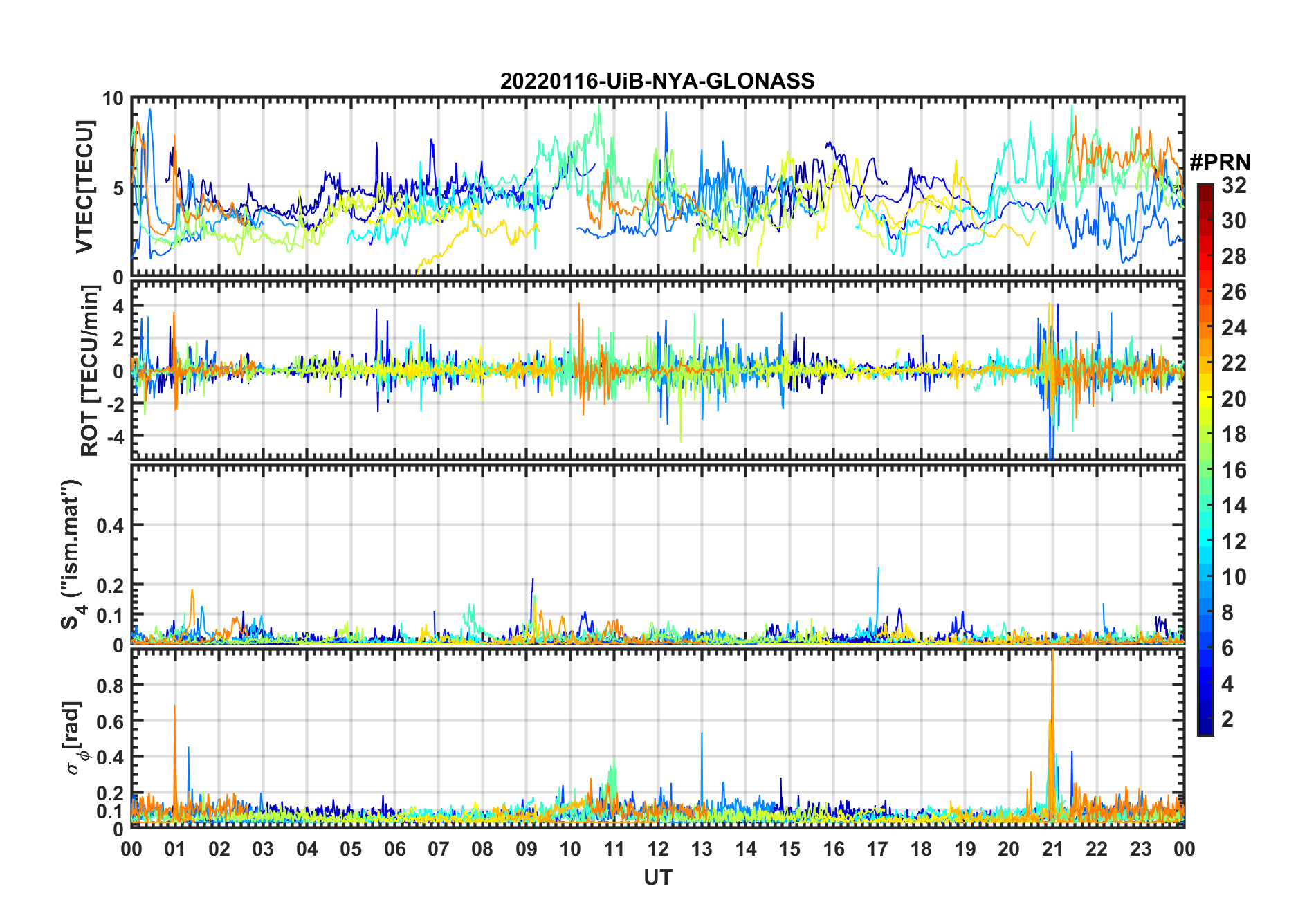
Task: Click the S4 ("ism.mat") y-axis label
Action: (72, 554)
